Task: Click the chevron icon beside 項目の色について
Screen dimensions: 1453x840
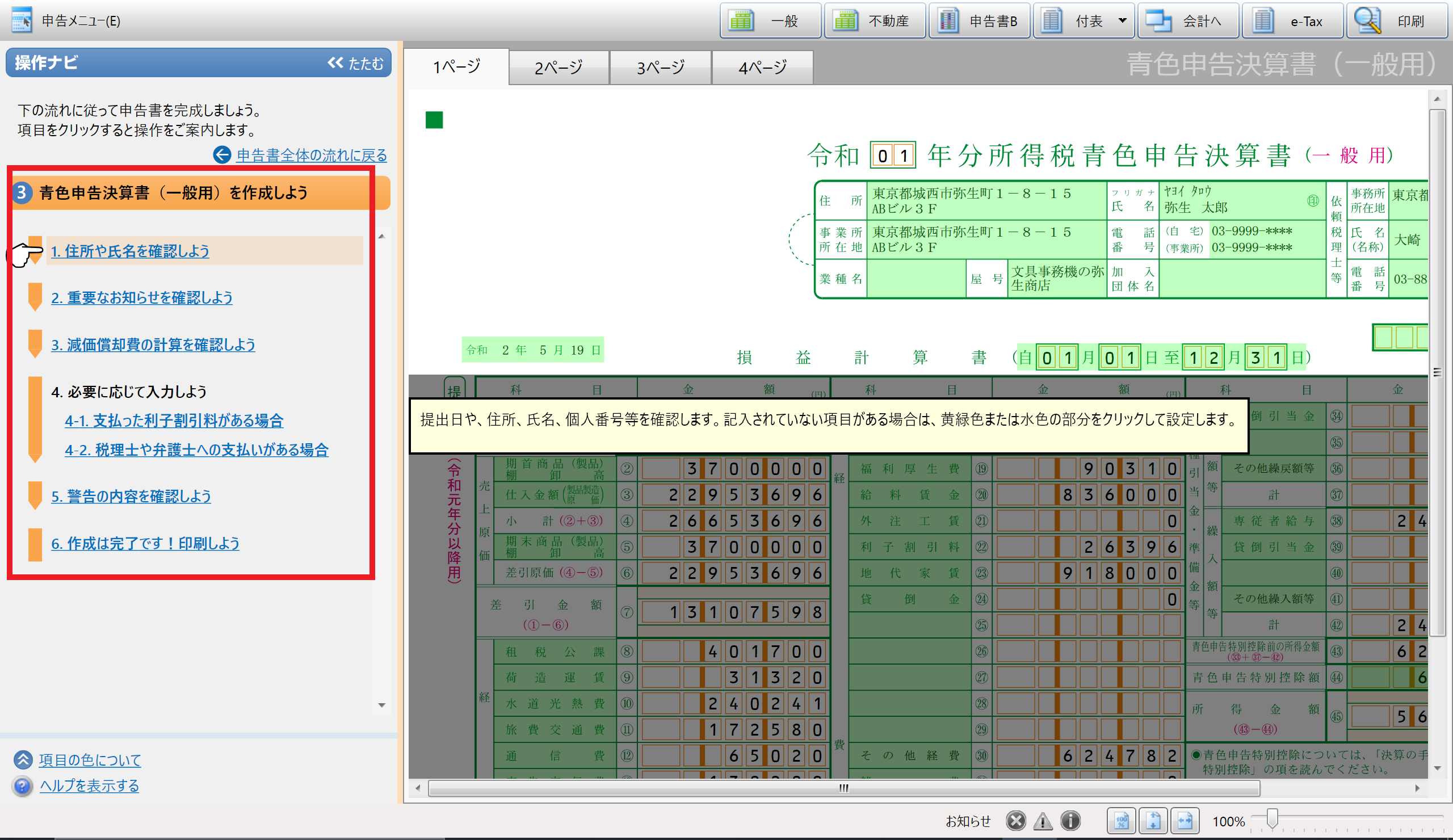Action: [23, 760]
